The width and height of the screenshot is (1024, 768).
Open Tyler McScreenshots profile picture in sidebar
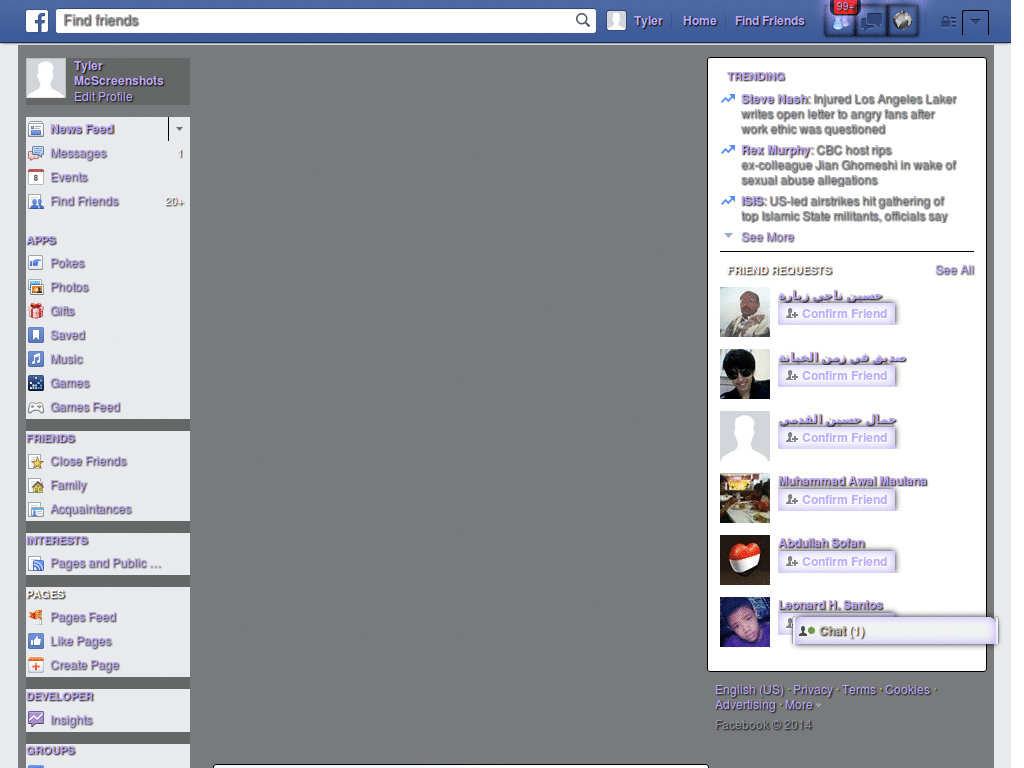tap(46, 78)
